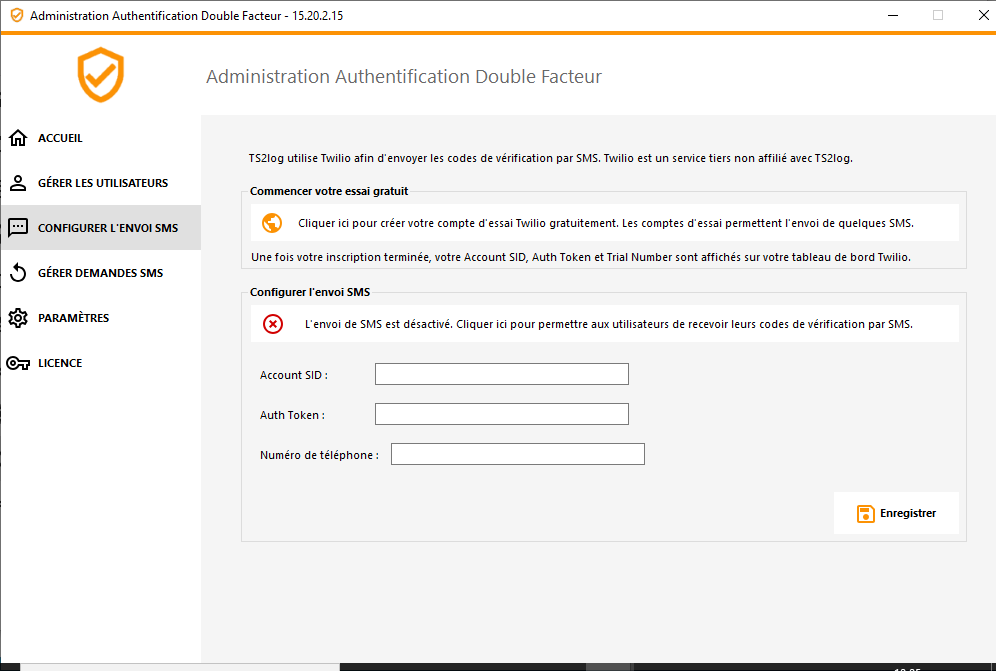
Task: Click the red X disabled SMS icon
Action: point(273,324)
